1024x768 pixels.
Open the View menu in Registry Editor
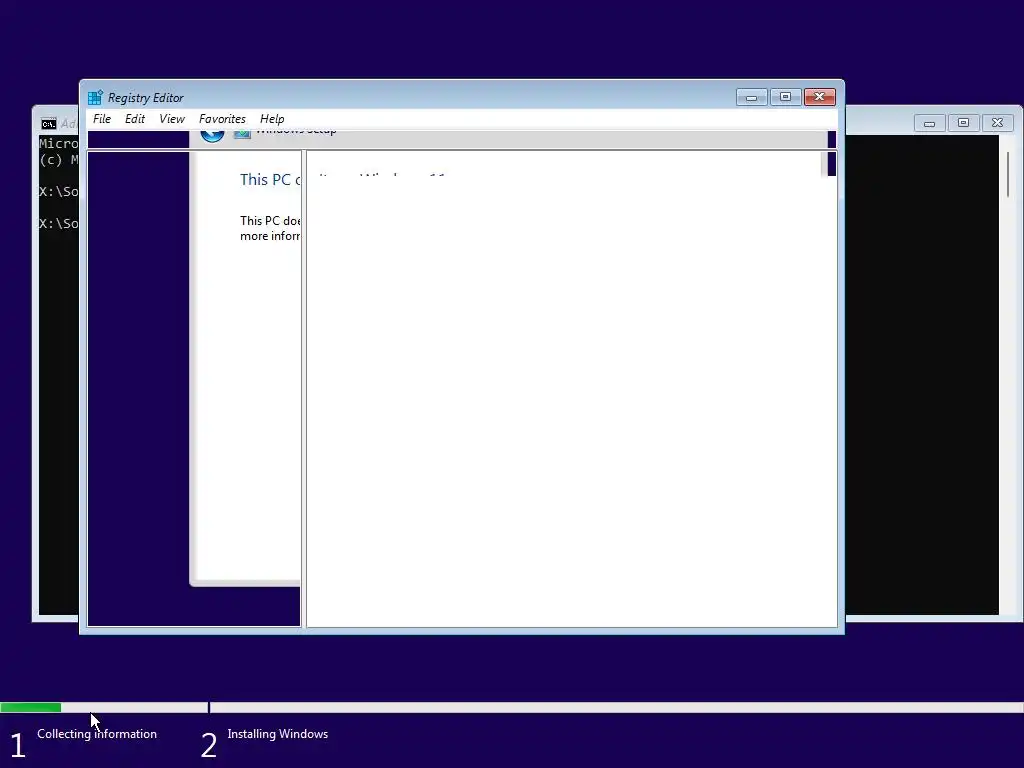[x=172, y=119]
